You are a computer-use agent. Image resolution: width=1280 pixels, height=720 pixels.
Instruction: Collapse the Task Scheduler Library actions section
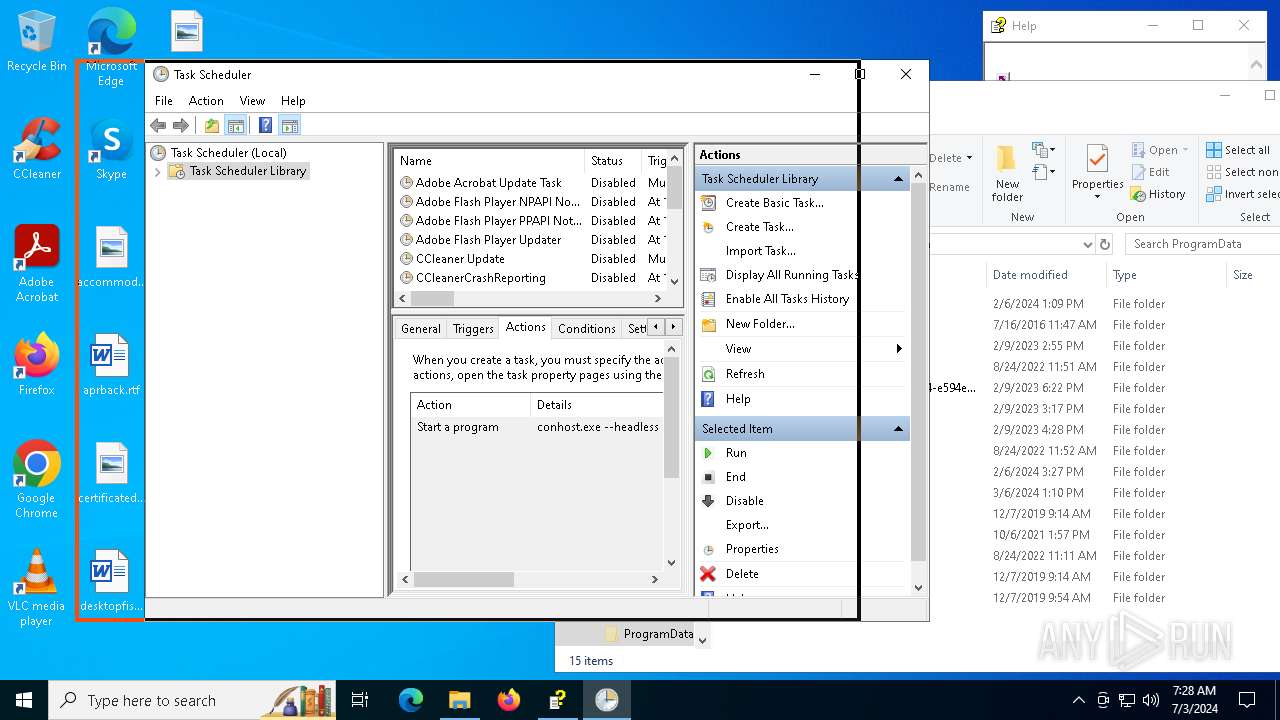click(898, 179)
